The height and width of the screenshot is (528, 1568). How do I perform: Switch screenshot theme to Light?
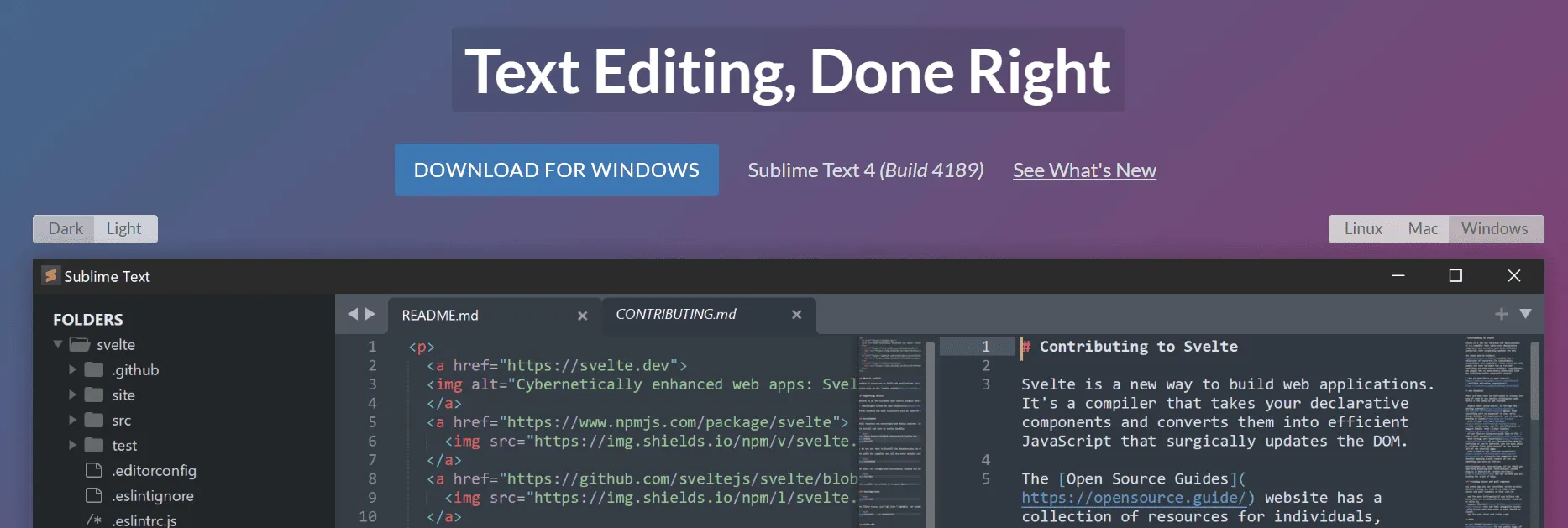tap(124, 228)
